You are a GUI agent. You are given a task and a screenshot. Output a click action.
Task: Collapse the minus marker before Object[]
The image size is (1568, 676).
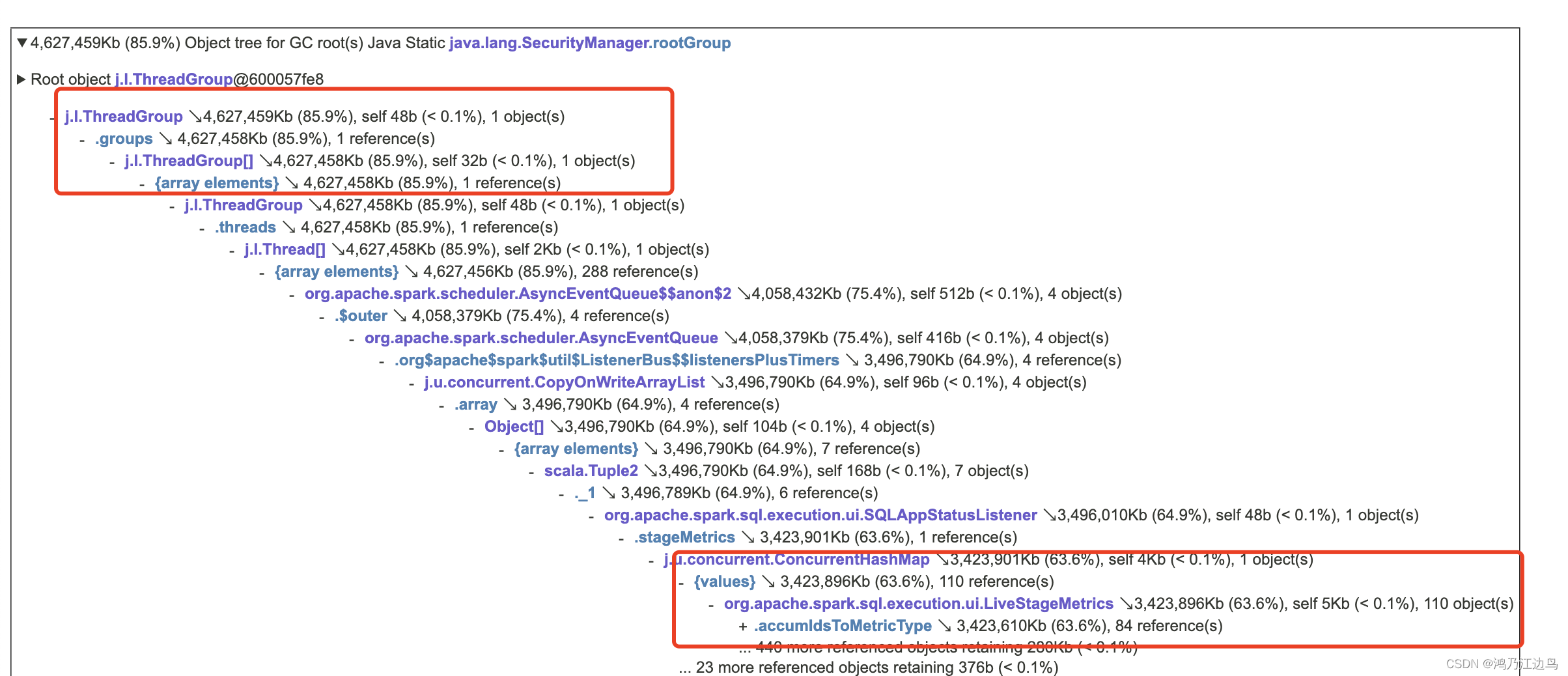(x=471, y=428)
